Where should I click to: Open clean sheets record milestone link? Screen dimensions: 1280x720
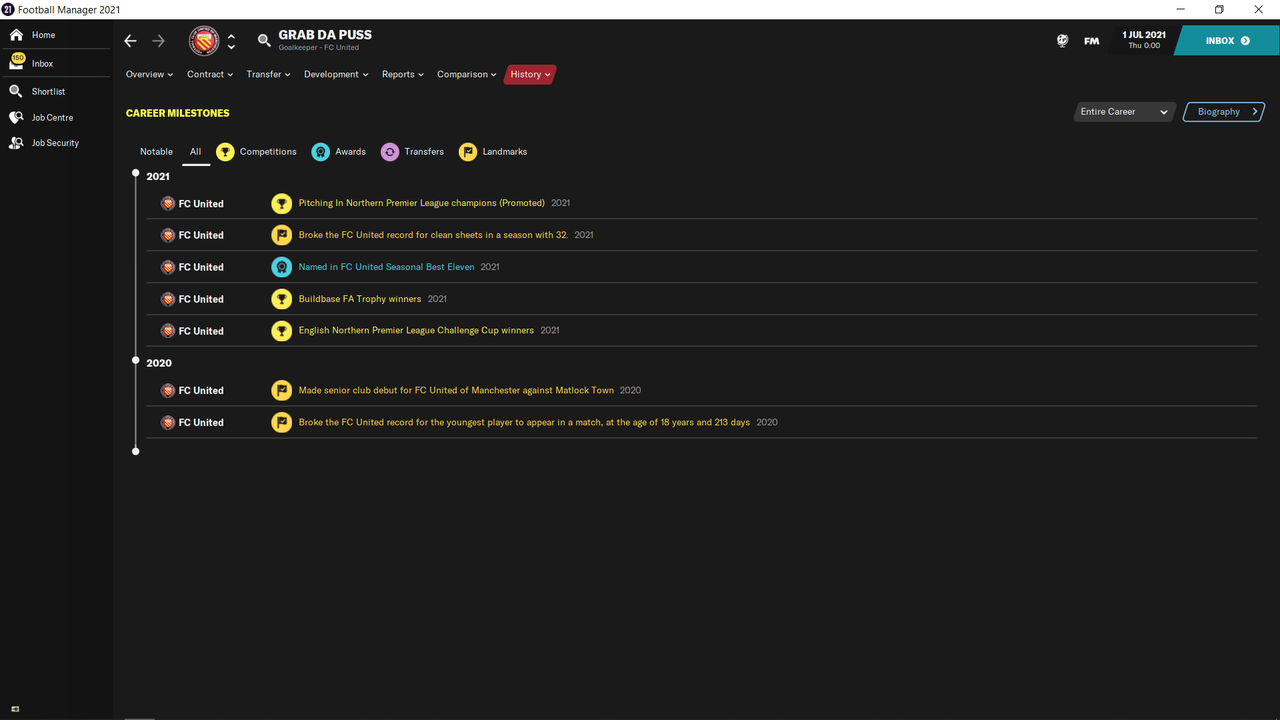coord(433,235)
